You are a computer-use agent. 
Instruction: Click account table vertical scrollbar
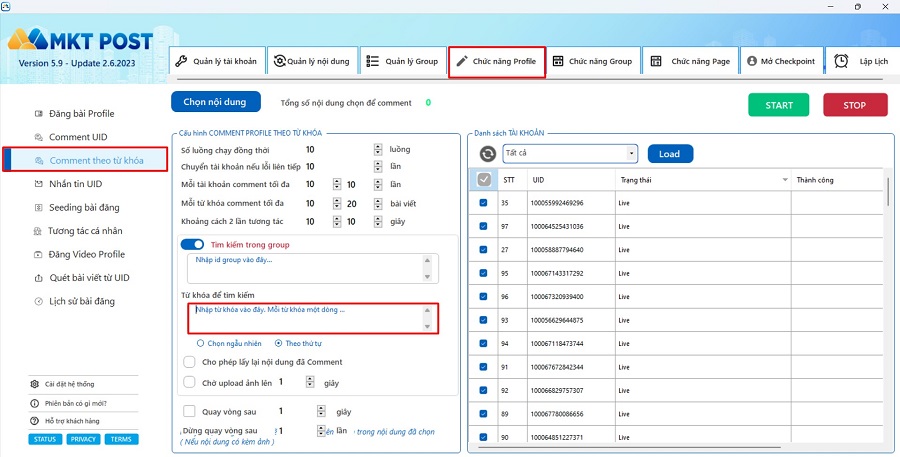888,192
